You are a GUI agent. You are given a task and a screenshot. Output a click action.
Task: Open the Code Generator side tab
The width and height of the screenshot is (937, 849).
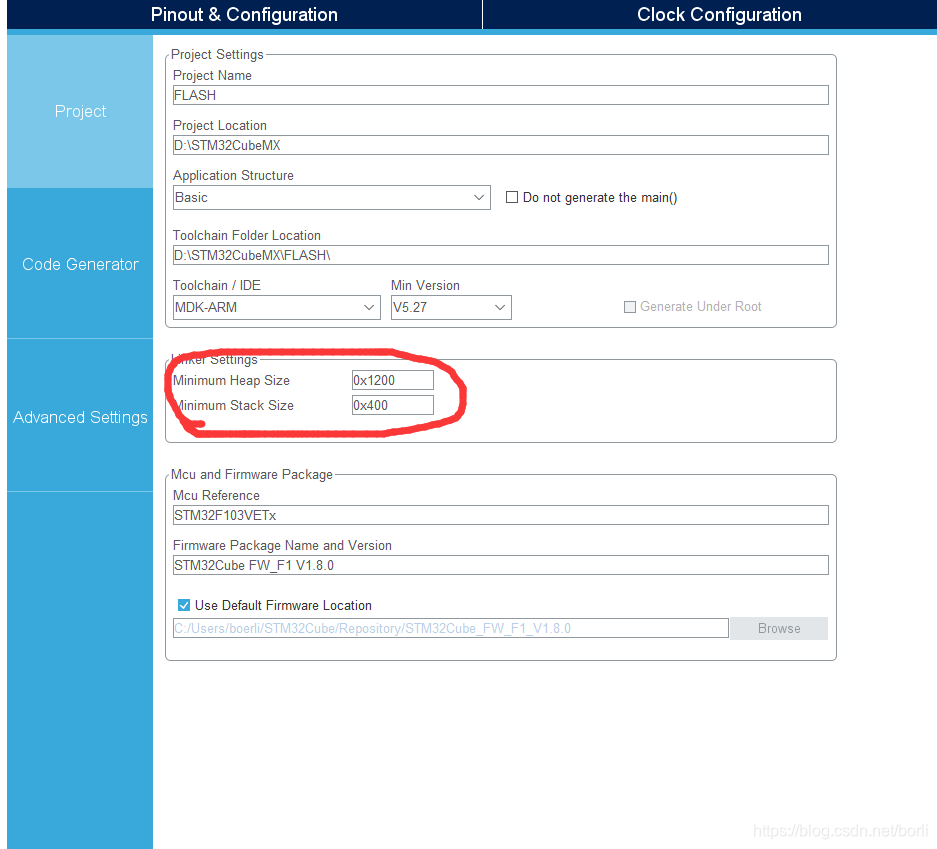tap(80, 264)
